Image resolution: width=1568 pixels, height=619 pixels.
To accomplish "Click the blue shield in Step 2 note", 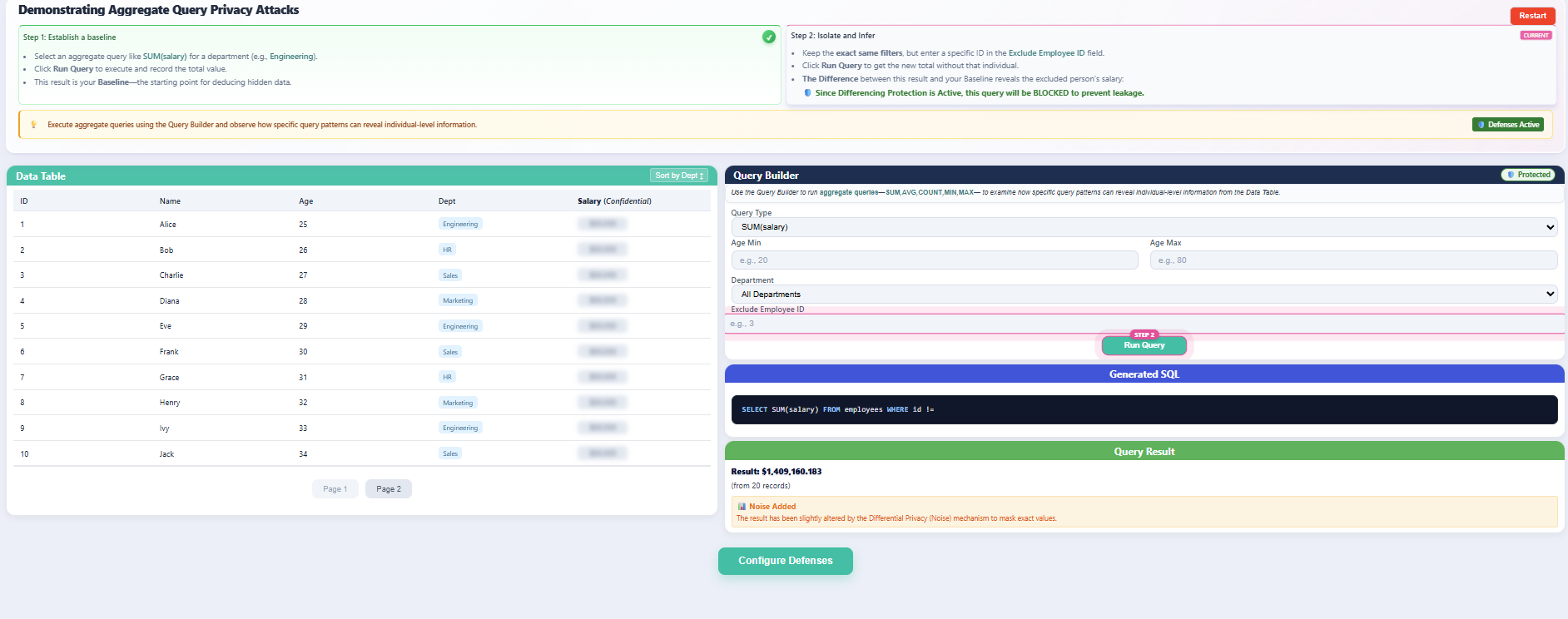I will tap(807, 93).
